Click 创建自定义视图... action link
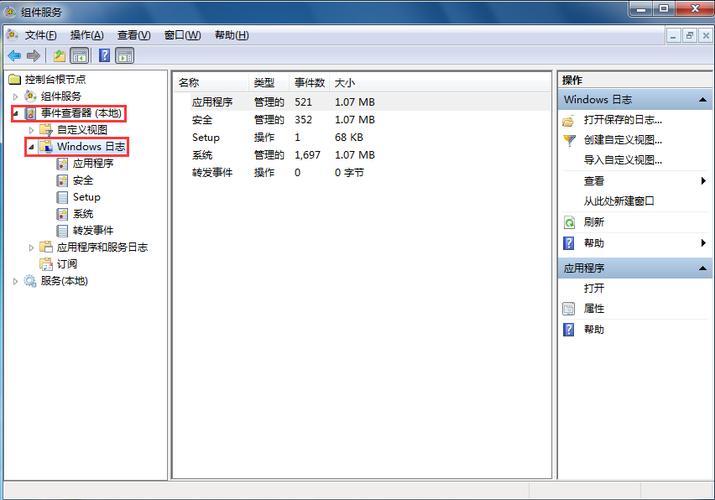 (x=623, y=140)
